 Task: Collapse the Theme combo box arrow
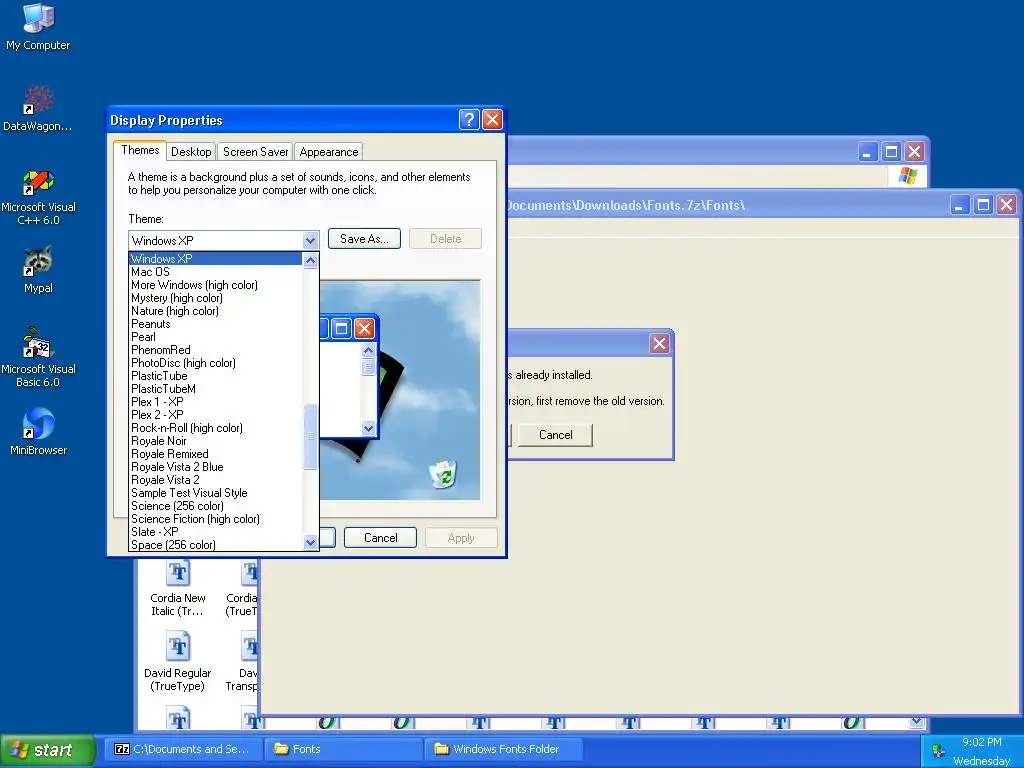(310, 240)
